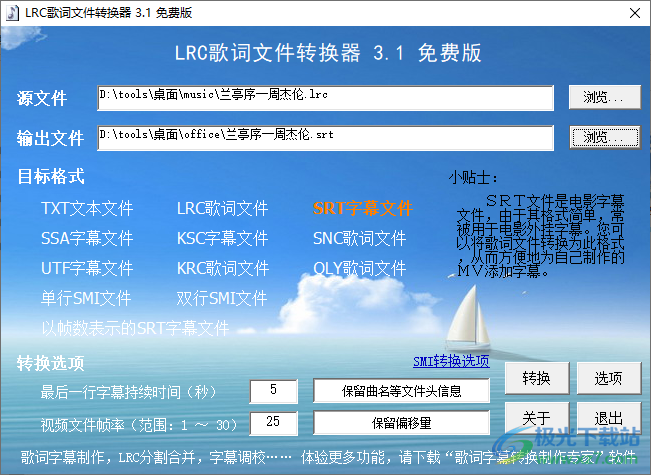Focus the output file path field

click(x=326, y=138)
